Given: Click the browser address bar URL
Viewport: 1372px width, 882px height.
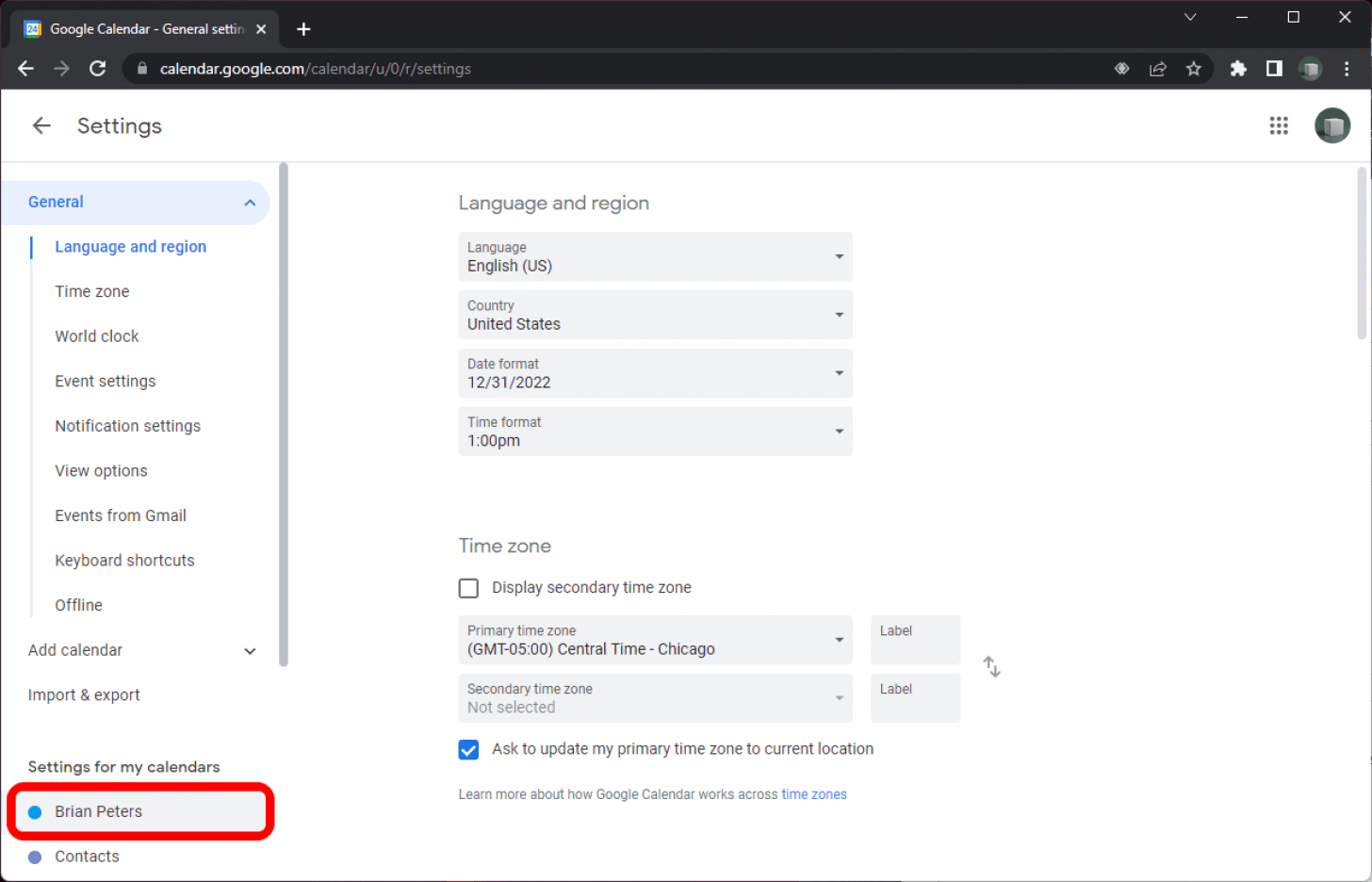Looking at the screenshot, I should (316, 69).
